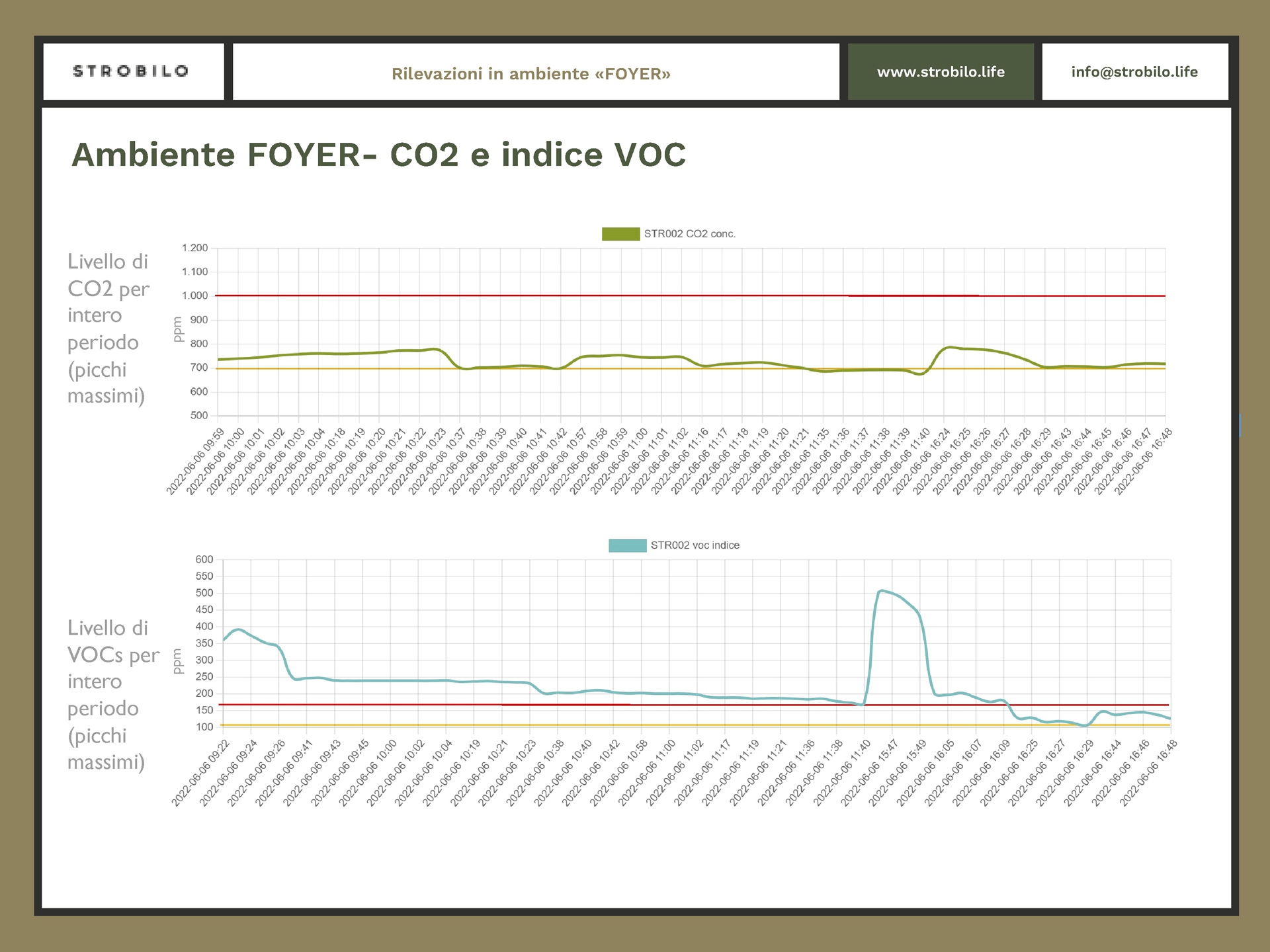Viewport: 1270px width, 952px height.
Task: Click the 1.000 ppm axis label on CO2 chart
Action: tap(194, 296)
